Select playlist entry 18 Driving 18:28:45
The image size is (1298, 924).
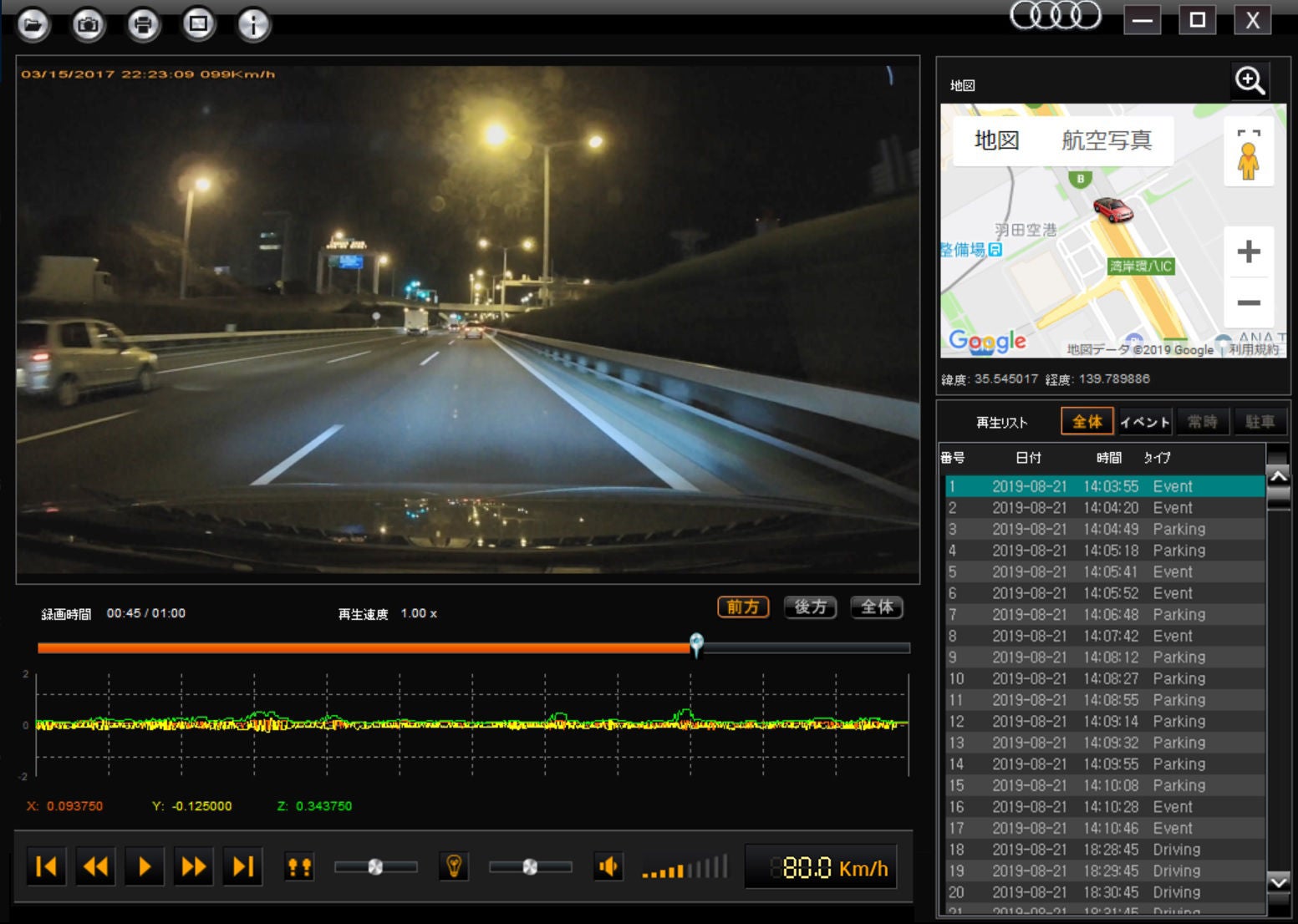[1104, 850]
